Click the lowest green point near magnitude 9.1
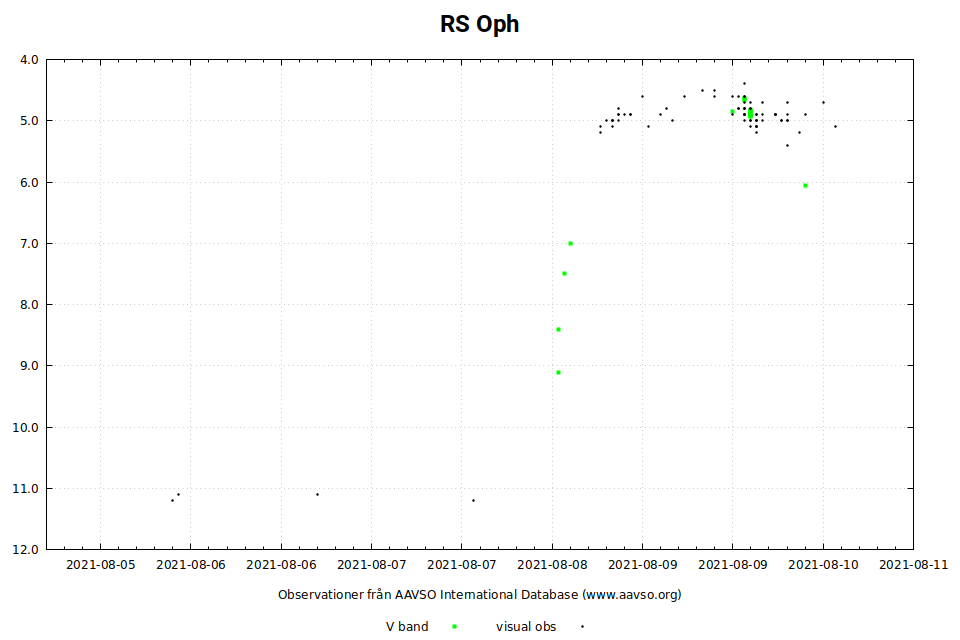The image size is (960, 640). coord(558,372)
